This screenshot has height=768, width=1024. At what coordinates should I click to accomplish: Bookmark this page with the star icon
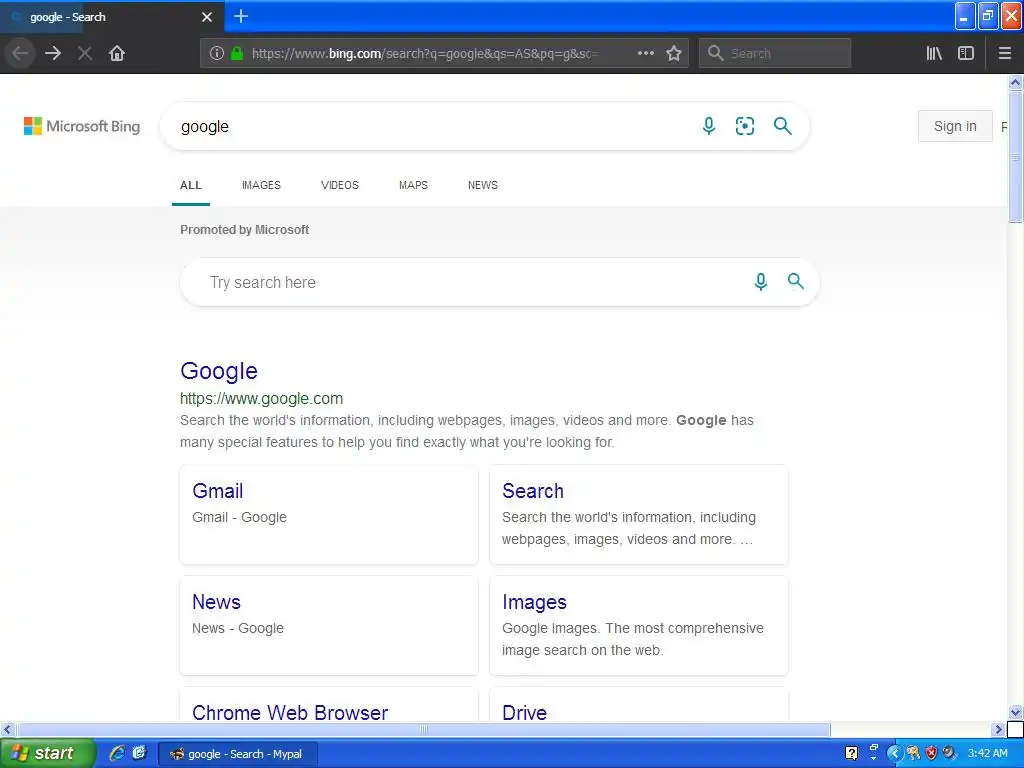[674, 54]
